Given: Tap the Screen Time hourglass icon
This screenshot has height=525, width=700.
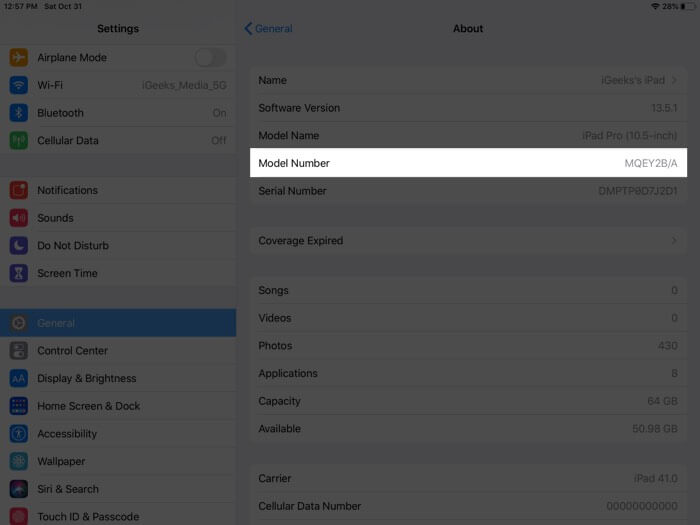Looking at the screenshot, I should 19,273.
